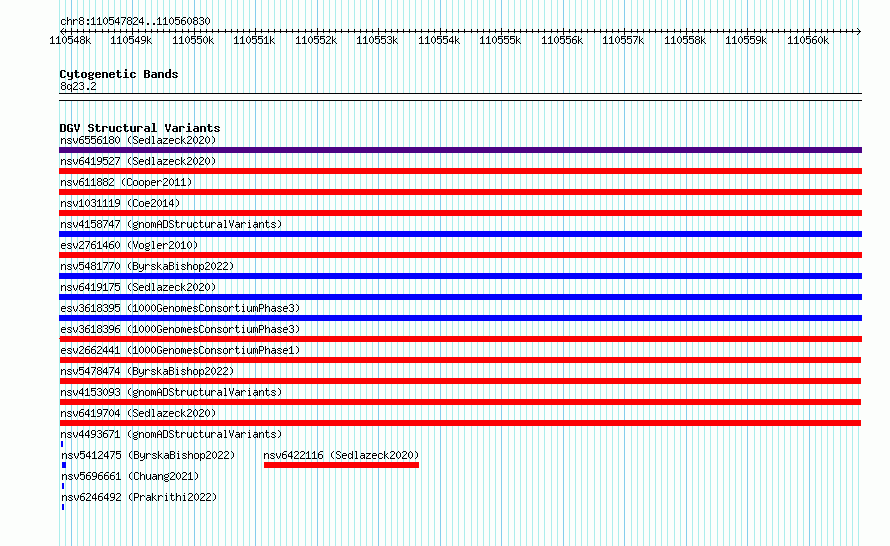Click the red bar under nsv6419527
Image resolution: width=890 pixels, height=546 pixels.
(x=460, y=171)
